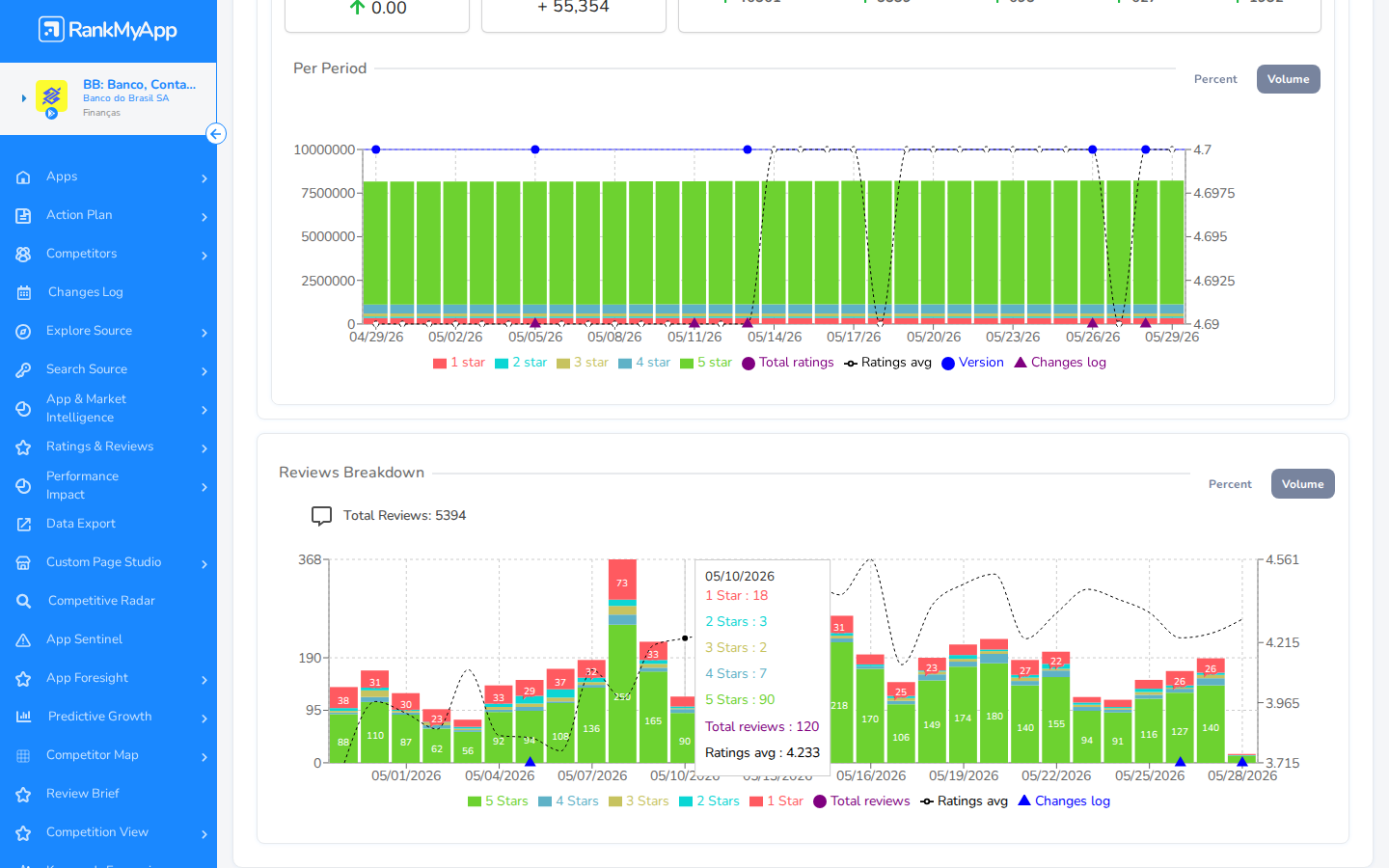Toggle 5 Stars series in Reviews Breakdown legend

point(498,801)
